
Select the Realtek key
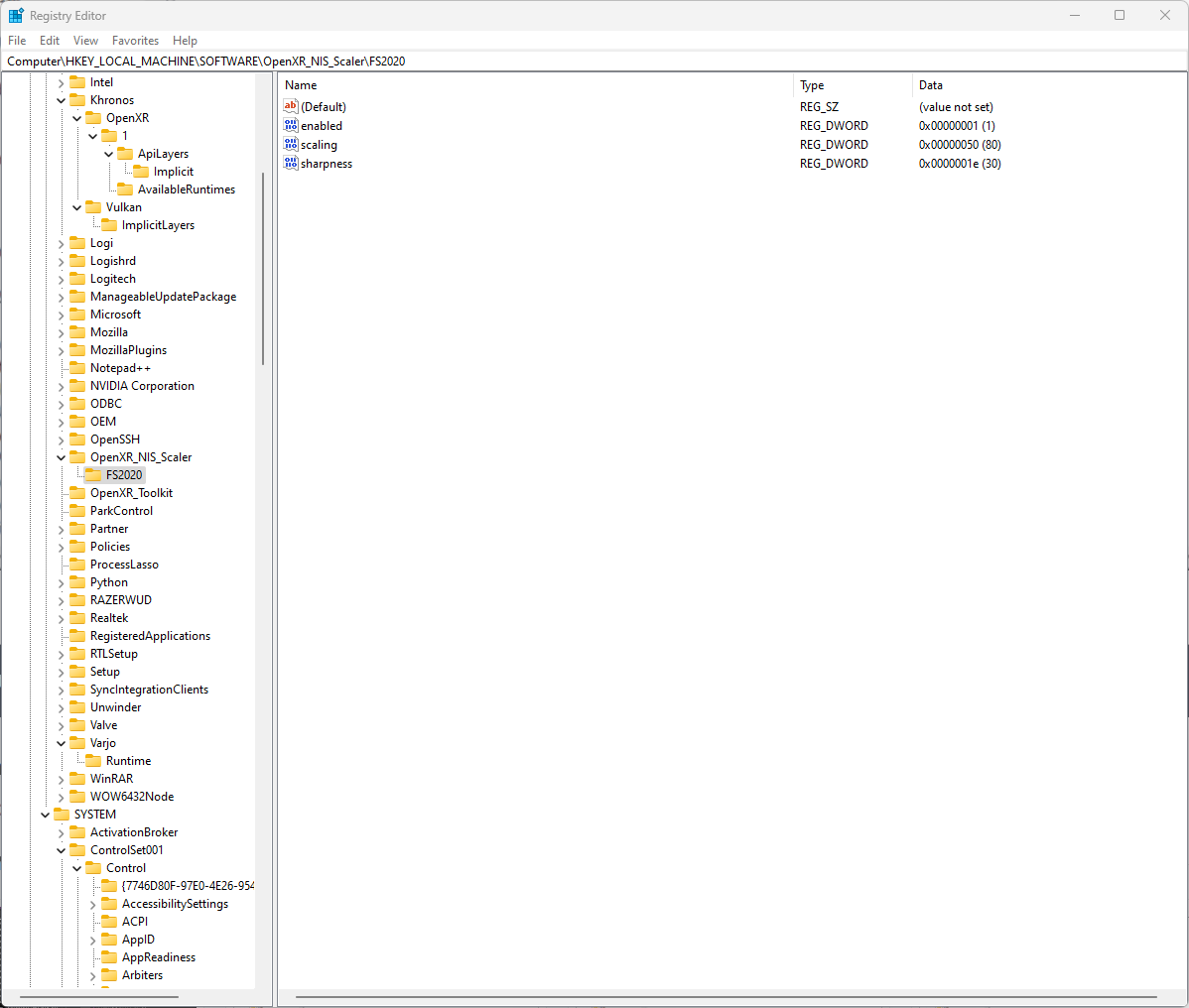point(109,618)
